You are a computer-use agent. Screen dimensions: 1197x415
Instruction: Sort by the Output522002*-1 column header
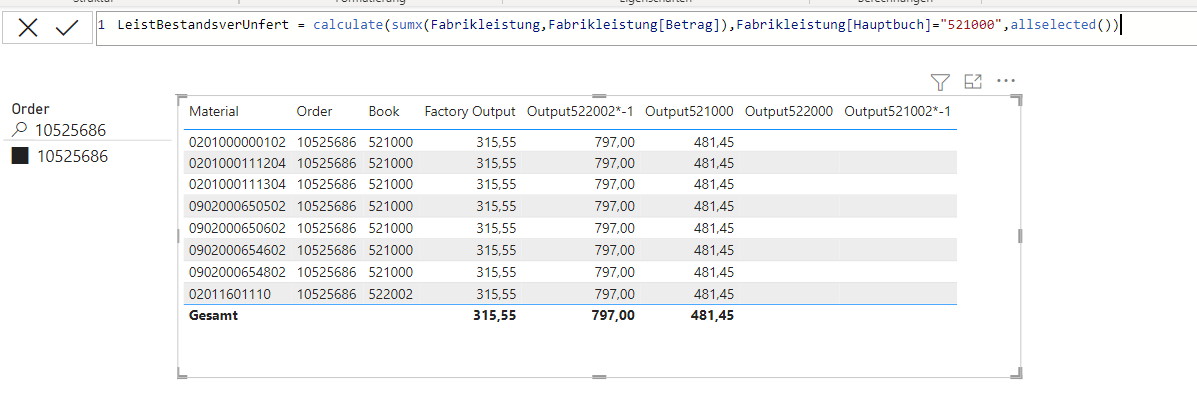point(580,111)
